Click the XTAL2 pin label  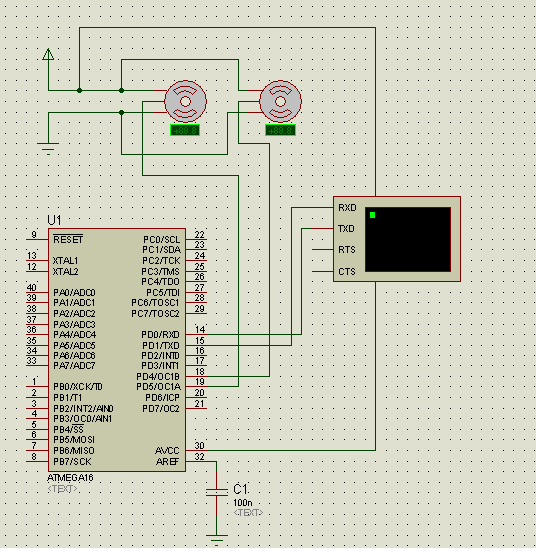tap(65, 271)
